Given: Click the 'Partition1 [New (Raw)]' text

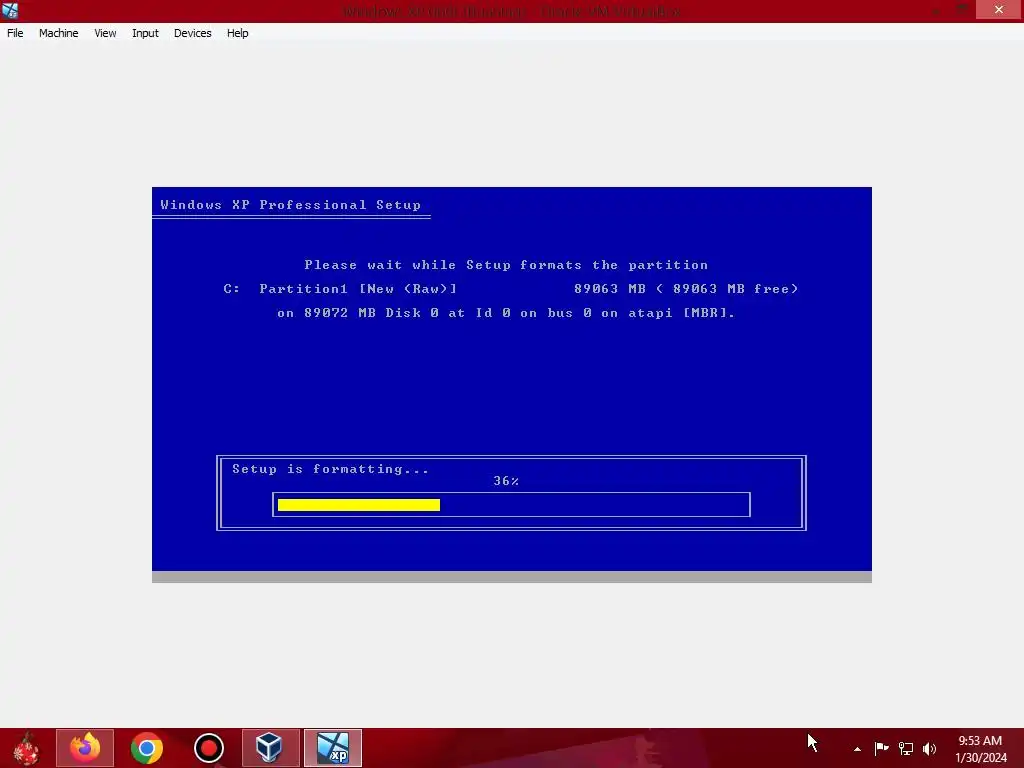Looking at the screenshot, I should pyautogui.click(x=358, y=289).
